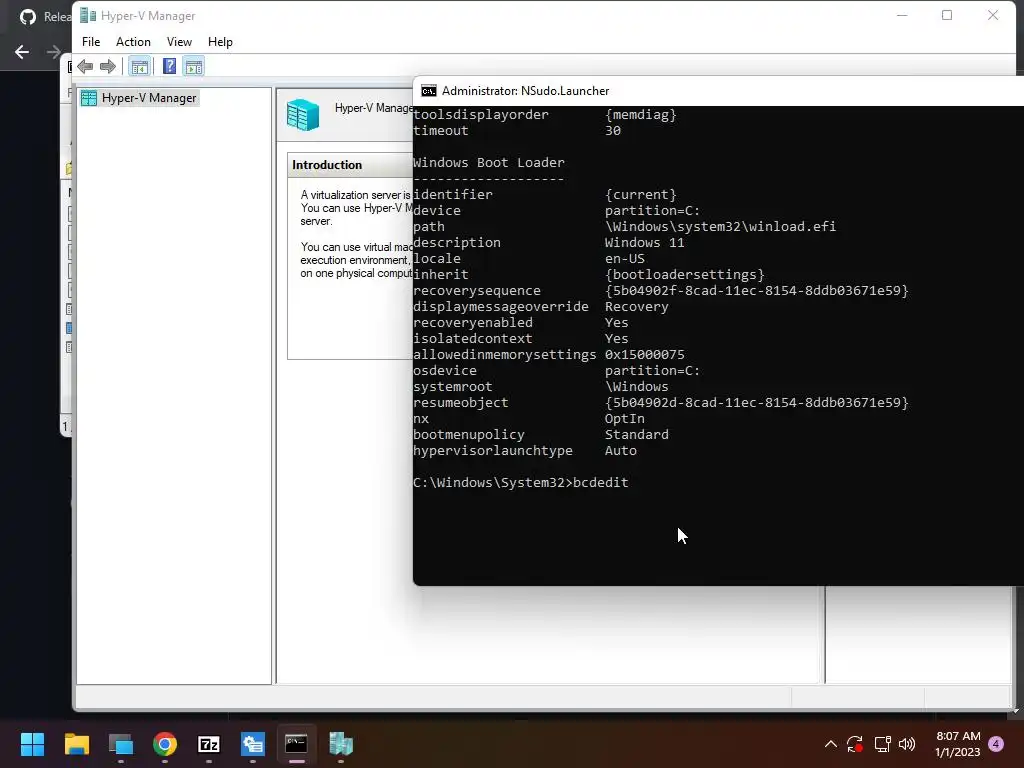This screenshot has height=768, width=1024.
Task: Click the 'Administrator: NSudo.Launcher' title bar
Action: (x=718, y=91)
